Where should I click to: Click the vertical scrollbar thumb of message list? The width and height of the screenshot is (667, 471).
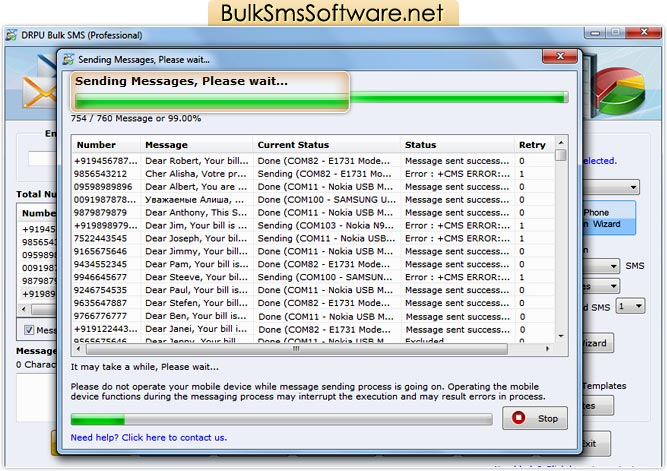tap(561, 155)
